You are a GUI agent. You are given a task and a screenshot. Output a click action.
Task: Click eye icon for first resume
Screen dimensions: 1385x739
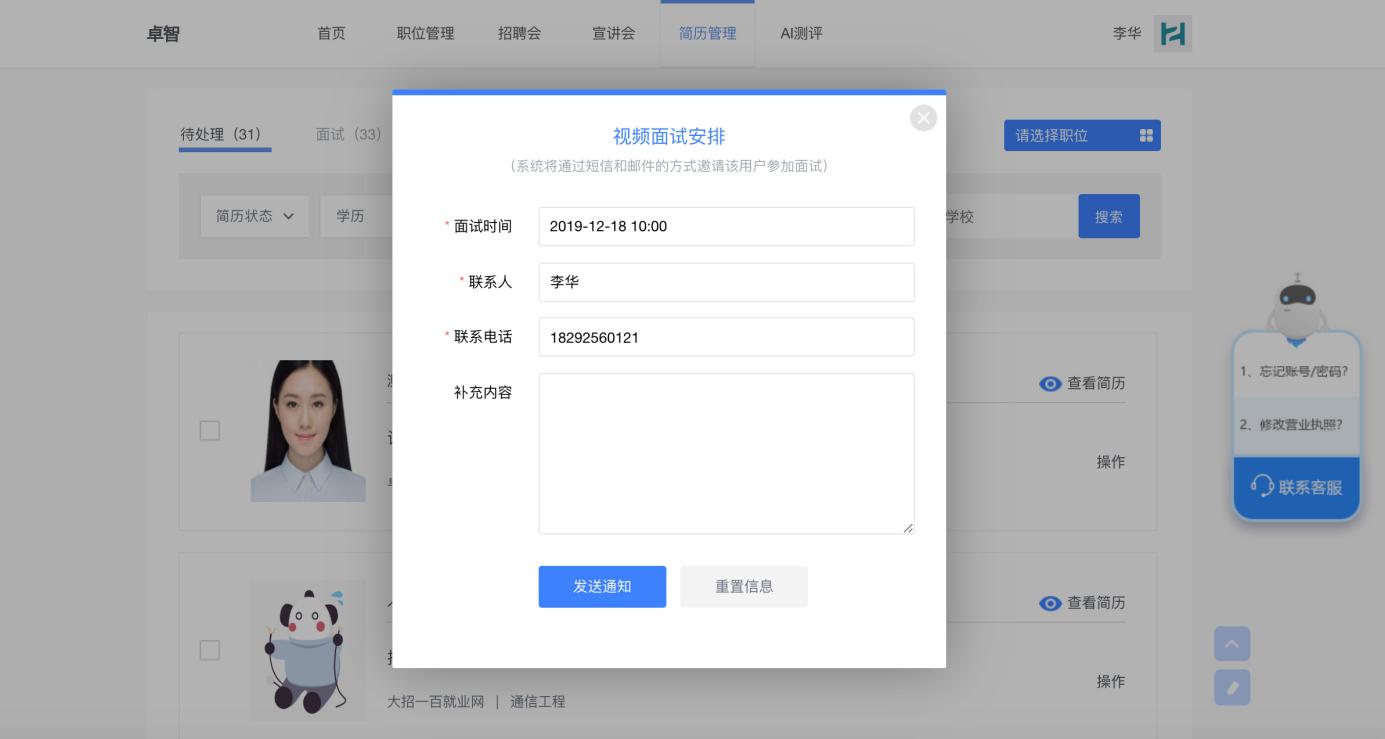[1049, 384]
